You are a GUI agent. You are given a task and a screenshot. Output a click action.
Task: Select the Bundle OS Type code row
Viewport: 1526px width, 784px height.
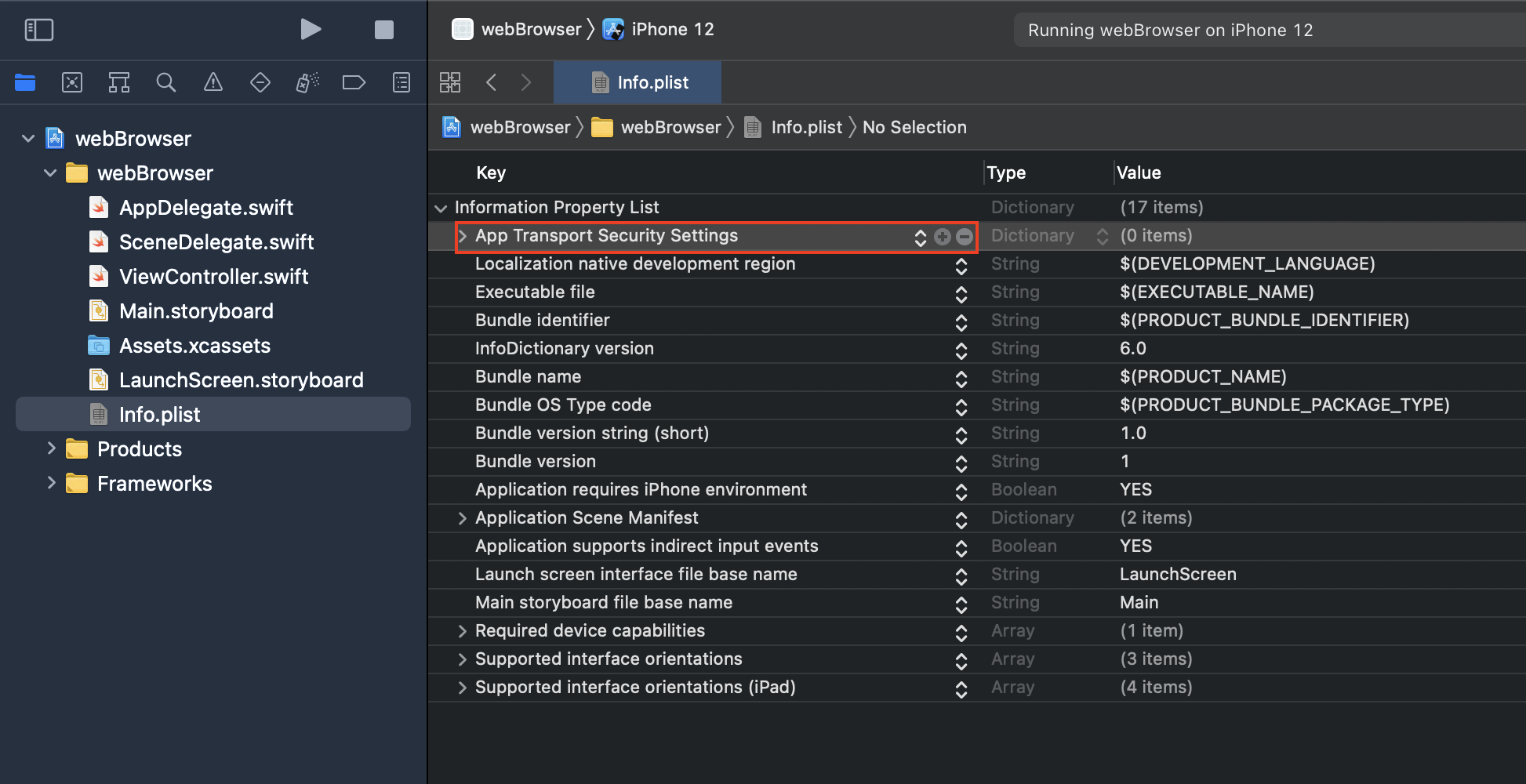click(x=976, y=405)
